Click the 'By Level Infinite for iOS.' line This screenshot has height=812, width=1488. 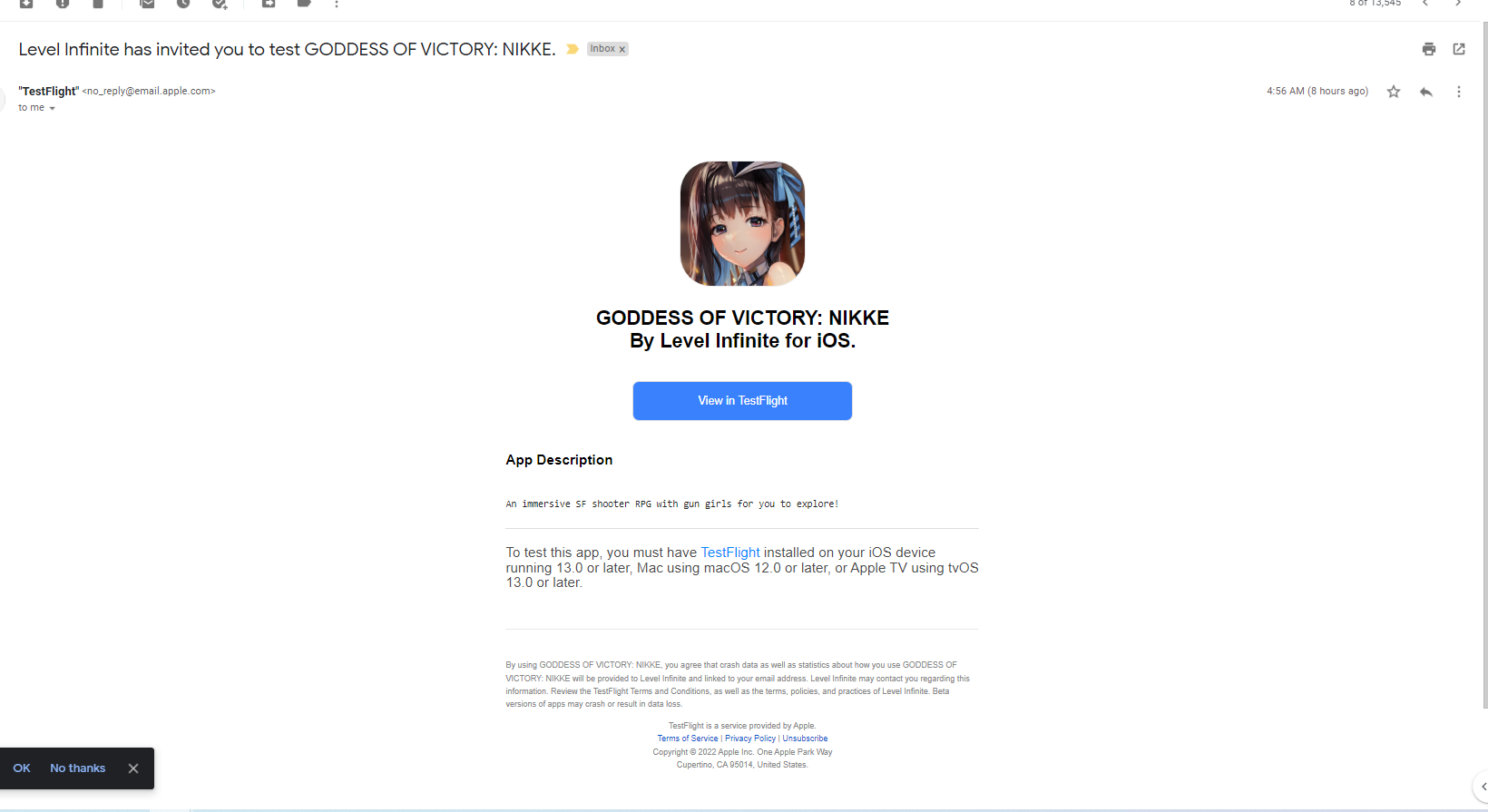pyautogui.click(x=742, y=341)
